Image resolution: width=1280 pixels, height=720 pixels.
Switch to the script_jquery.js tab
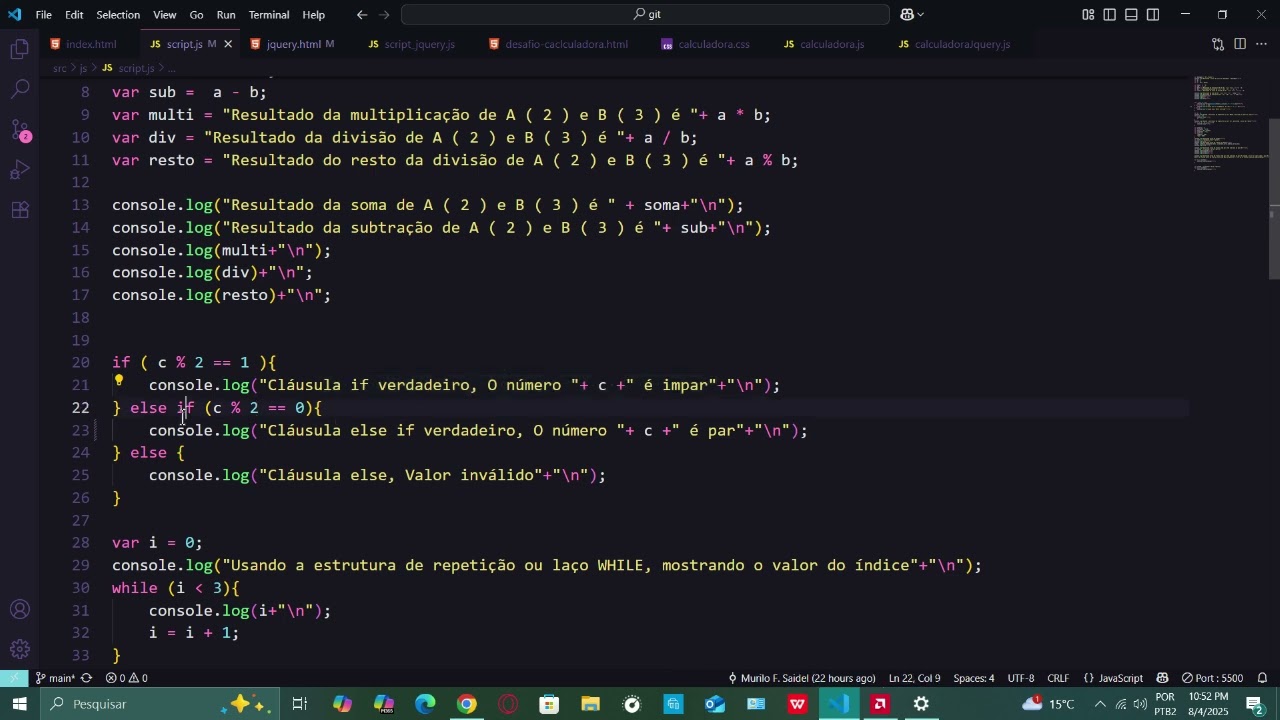tap(418, 45)
